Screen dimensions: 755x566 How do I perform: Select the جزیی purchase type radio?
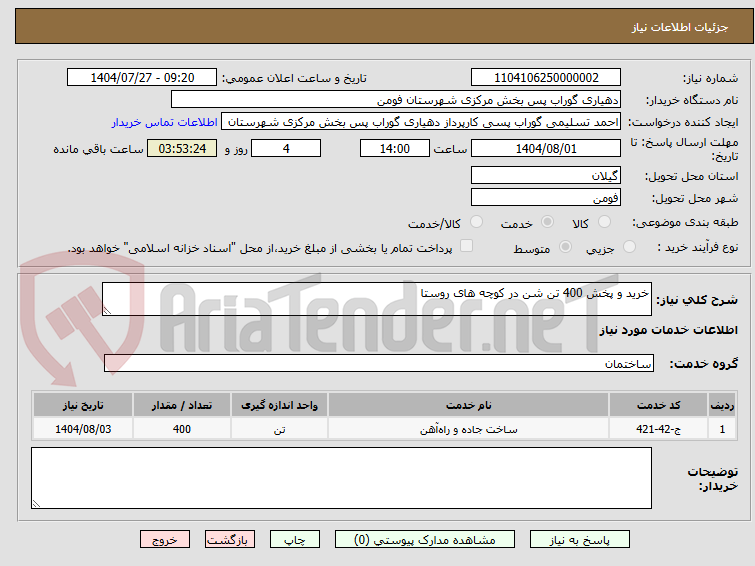(629, 247)
